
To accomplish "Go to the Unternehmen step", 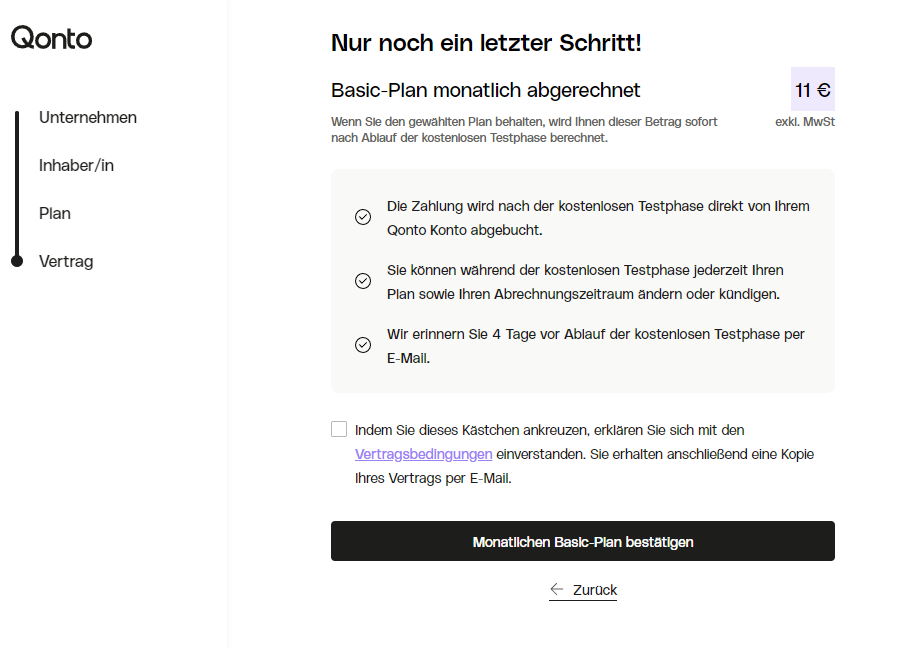I will click(x=88, y=117).
